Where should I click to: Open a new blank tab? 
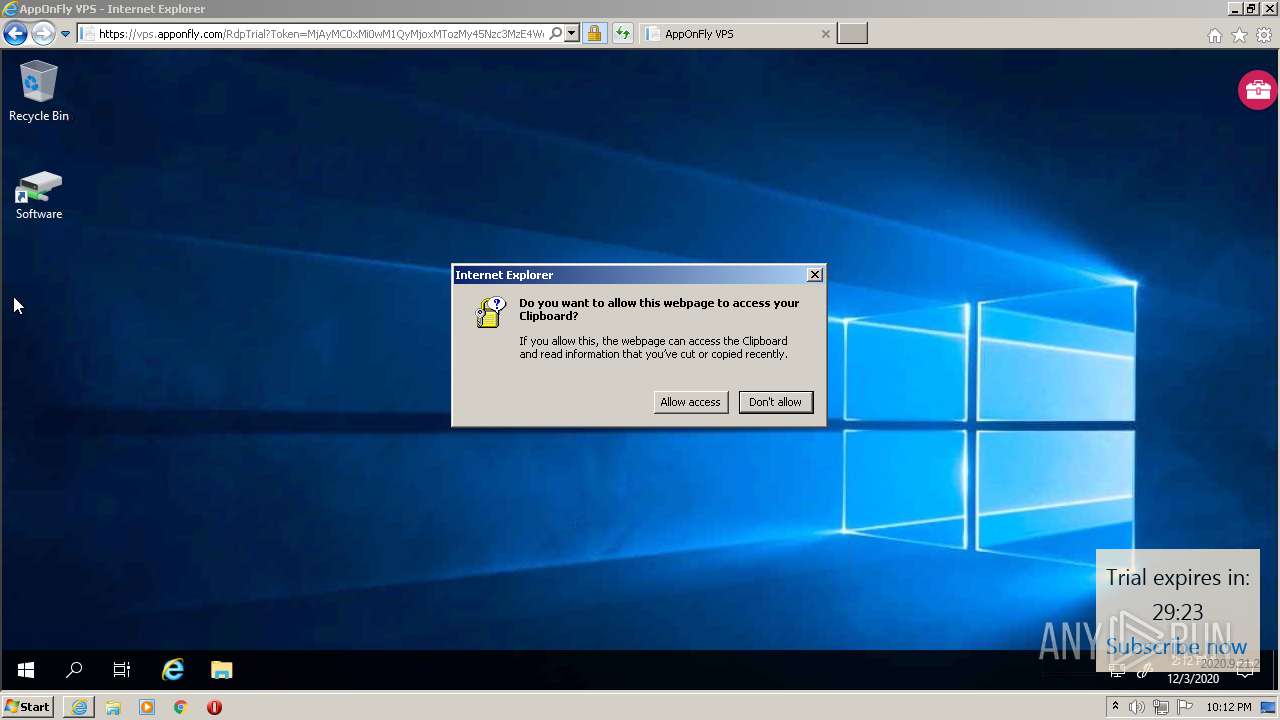(852, 34)
